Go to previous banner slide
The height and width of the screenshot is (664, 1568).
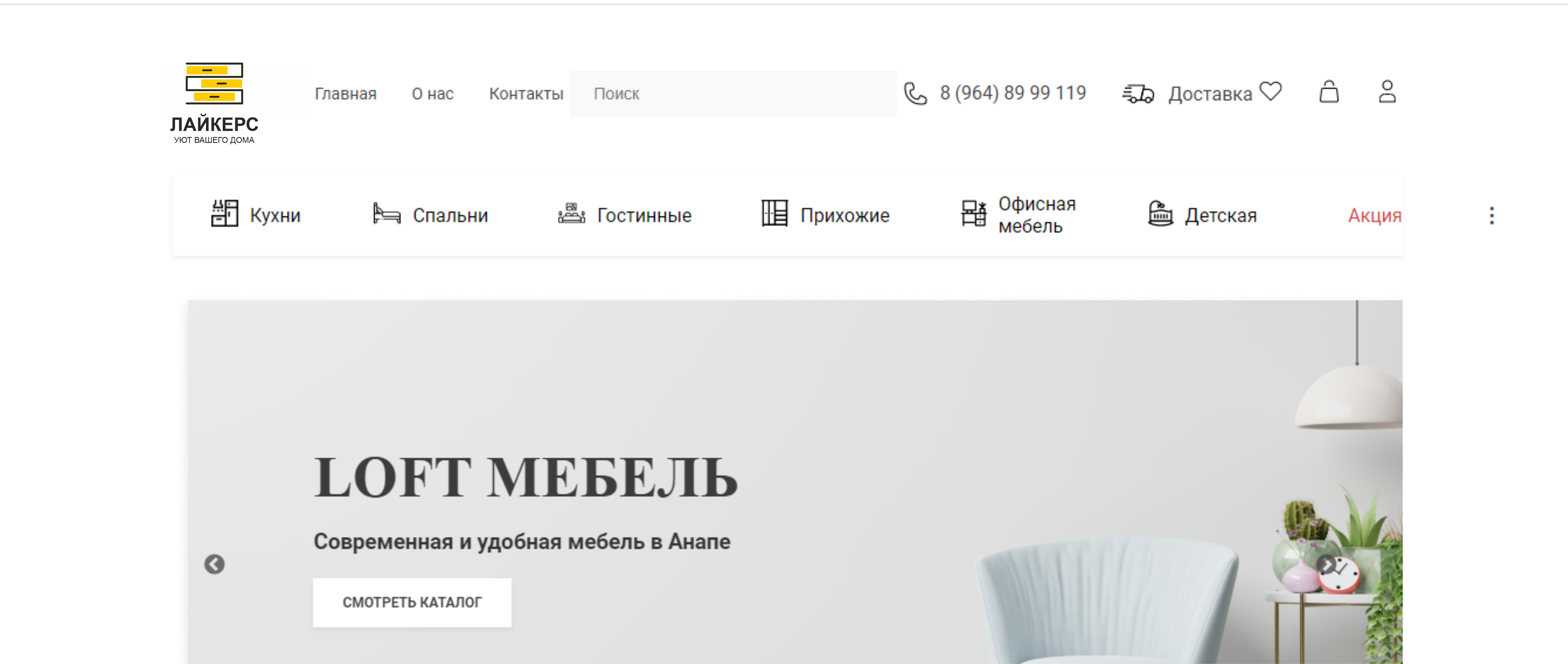214,564
